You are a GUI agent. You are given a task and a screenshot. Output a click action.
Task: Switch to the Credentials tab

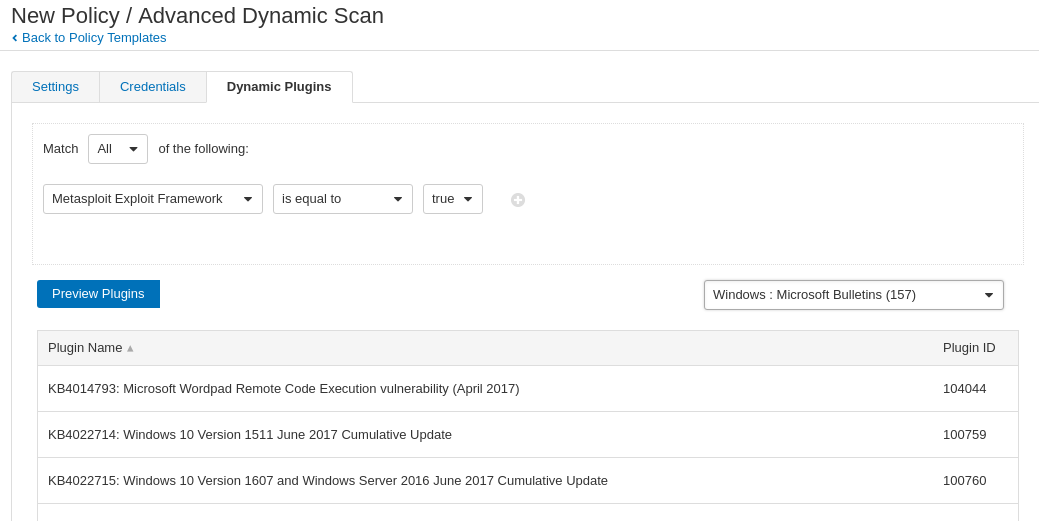[x=152, y=87]
